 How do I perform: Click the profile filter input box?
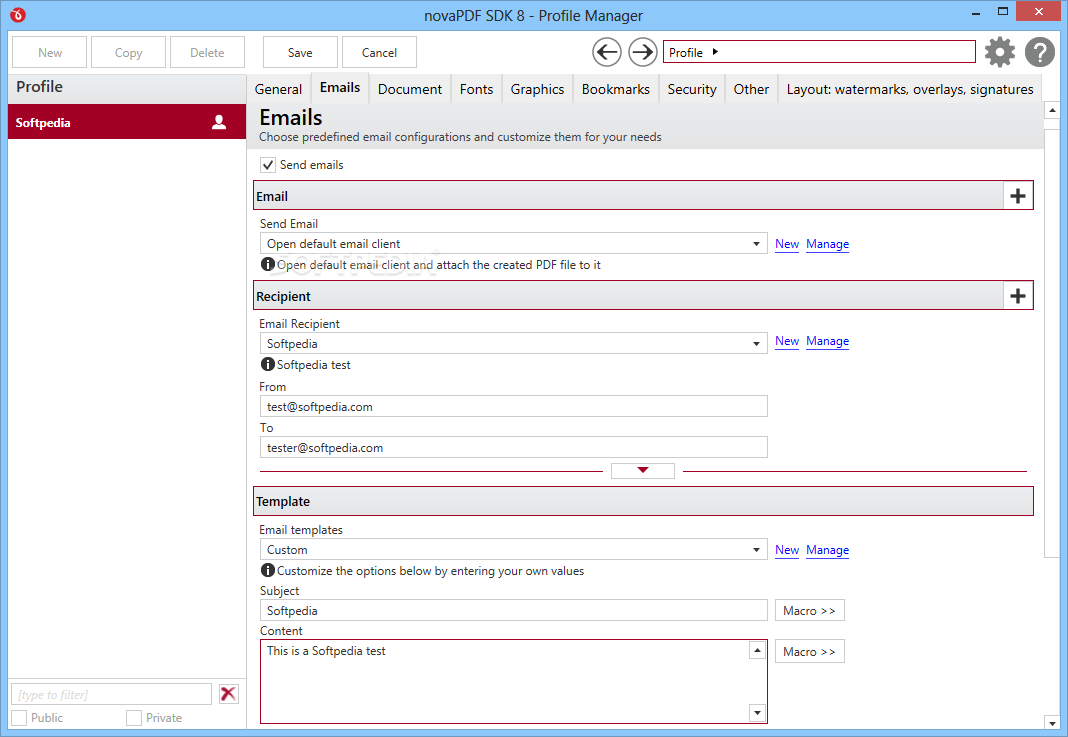[x=112, y=694]
